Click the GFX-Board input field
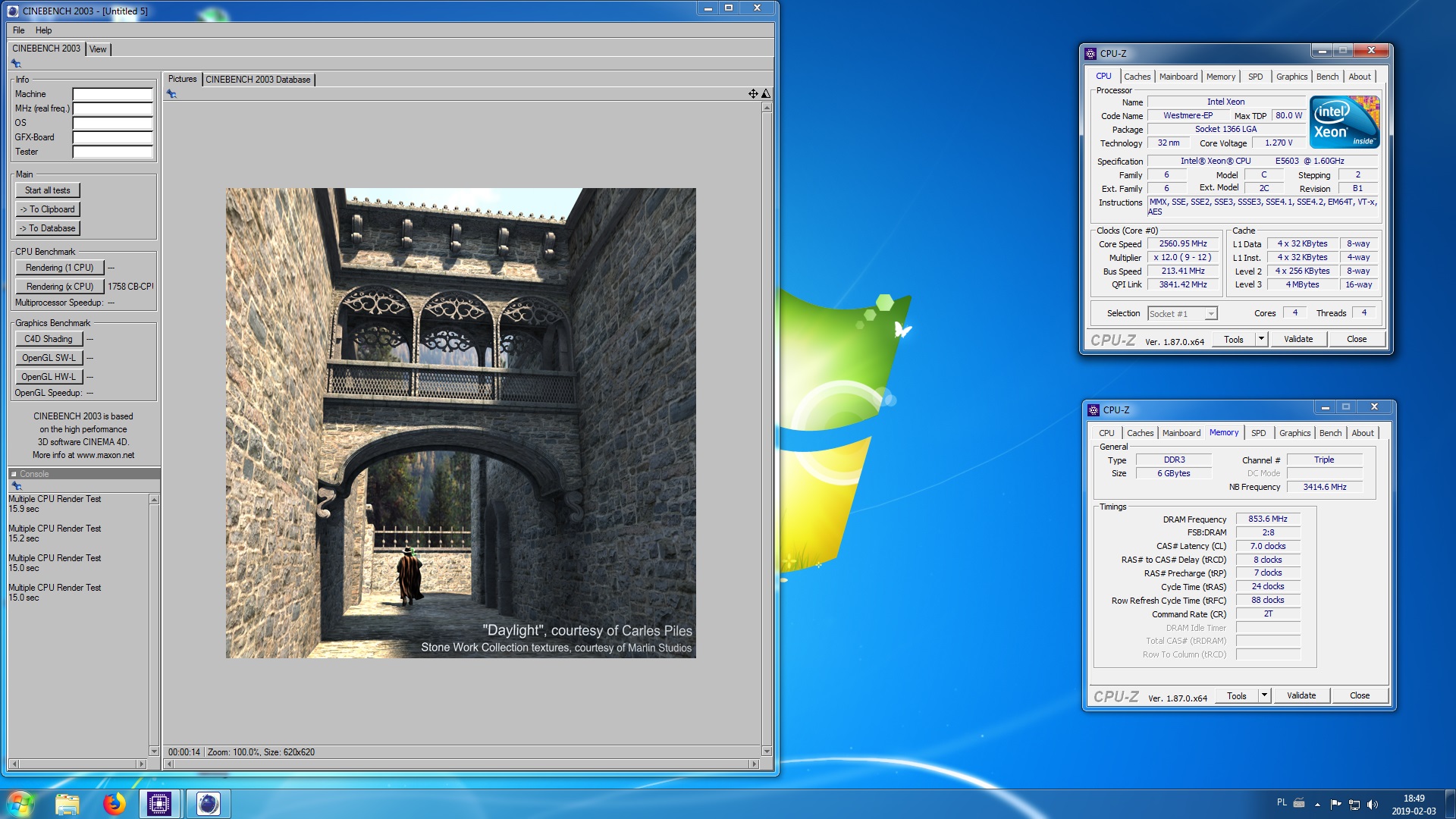The width and height of the screenshot is (1456, 819). coord(112,137)
